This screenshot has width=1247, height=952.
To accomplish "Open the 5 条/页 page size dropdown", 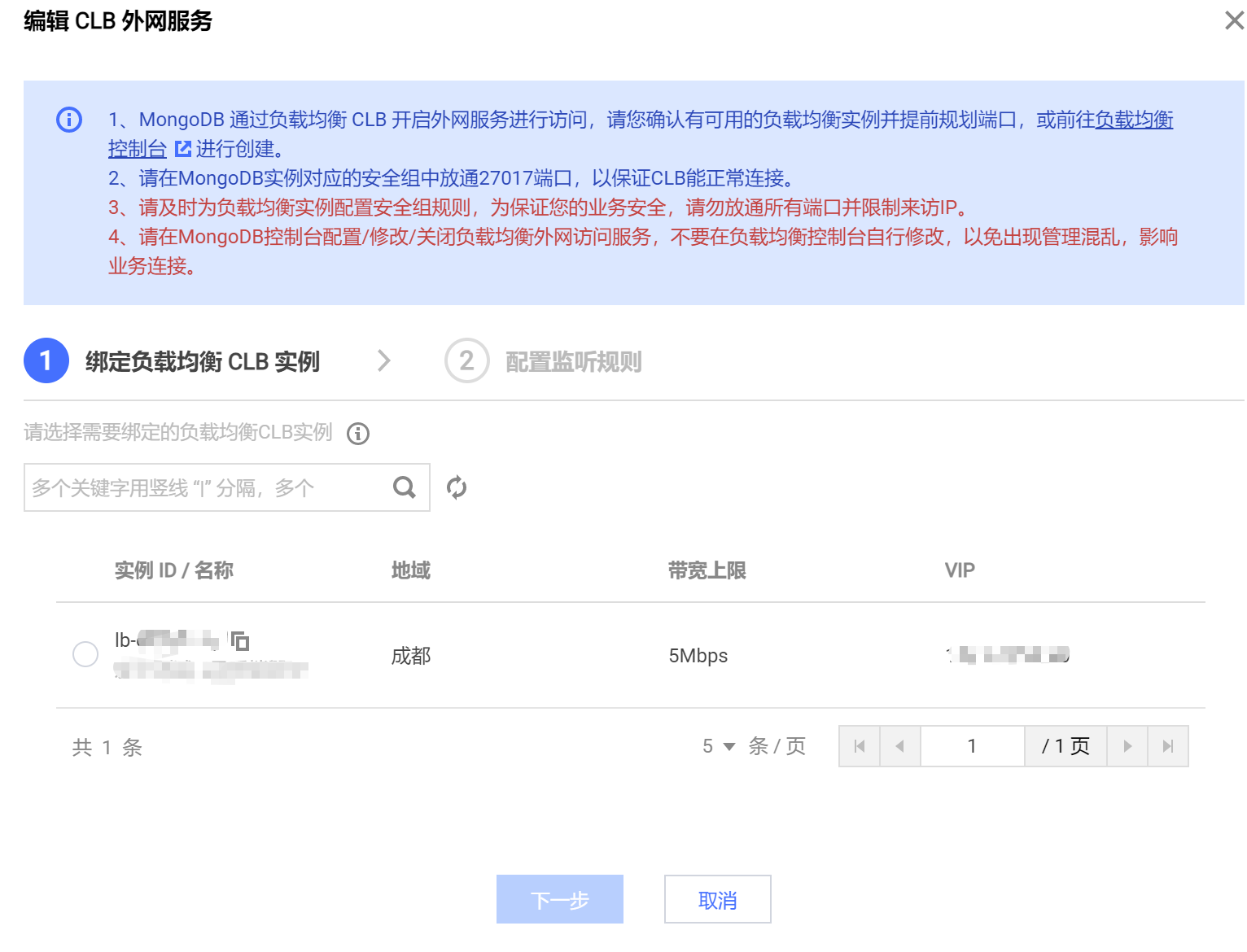I will [719, 746].
